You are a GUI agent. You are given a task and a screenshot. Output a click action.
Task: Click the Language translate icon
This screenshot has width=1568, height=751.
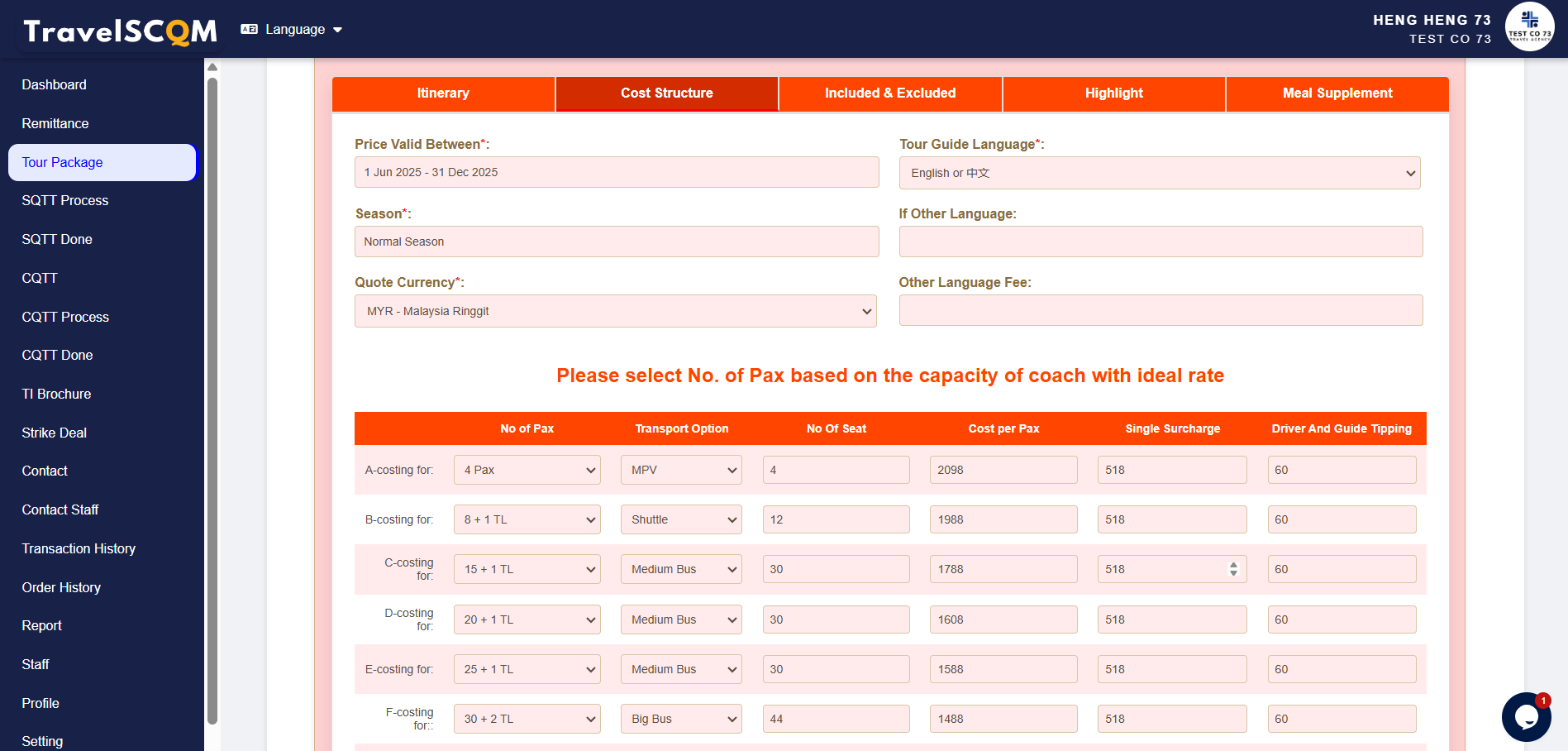249,30
